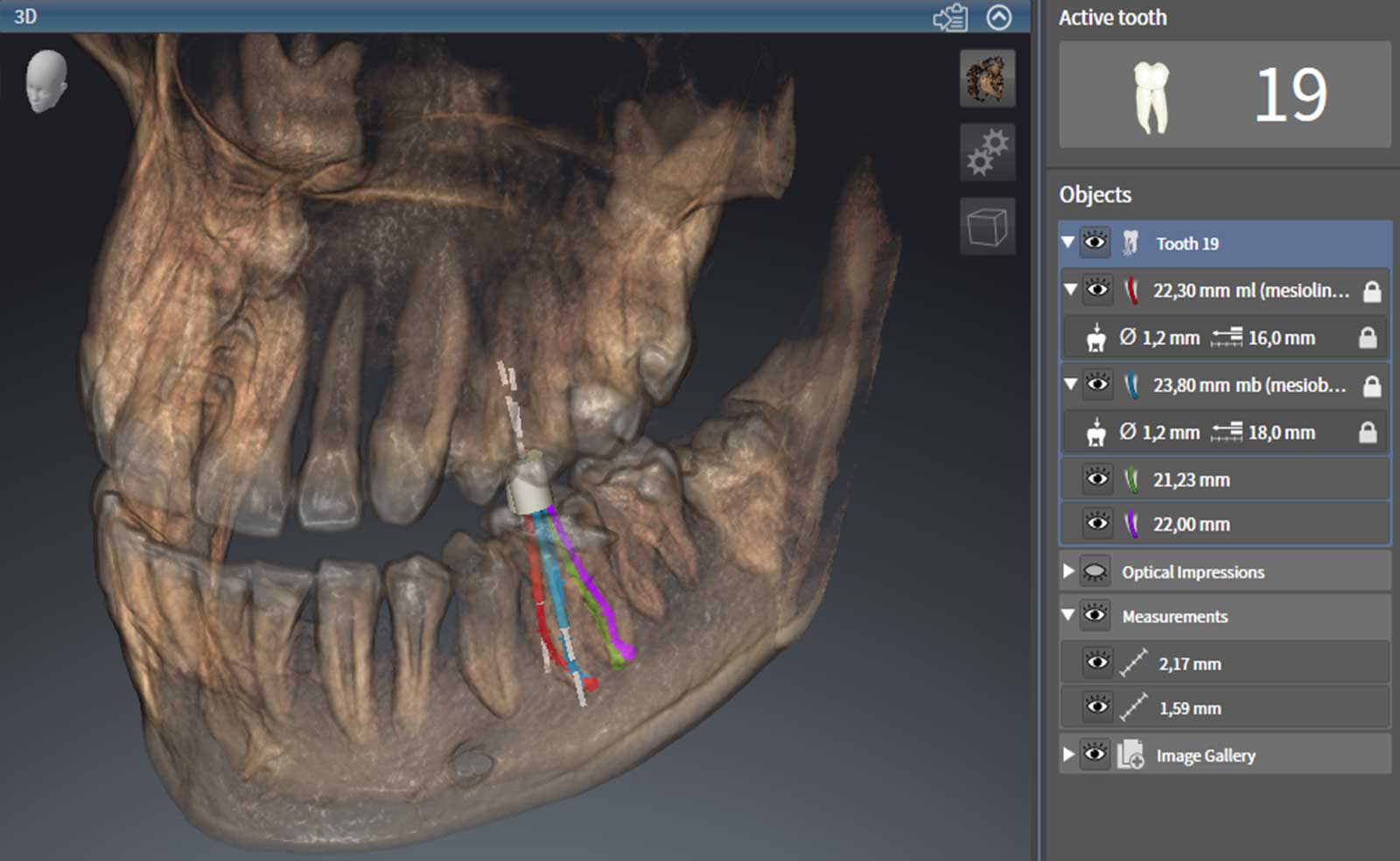The width and height of the screenshot is (1400, 861).
Task: Hide Tooth 19 using its eye icon
Action: [x=1095, y=242]
